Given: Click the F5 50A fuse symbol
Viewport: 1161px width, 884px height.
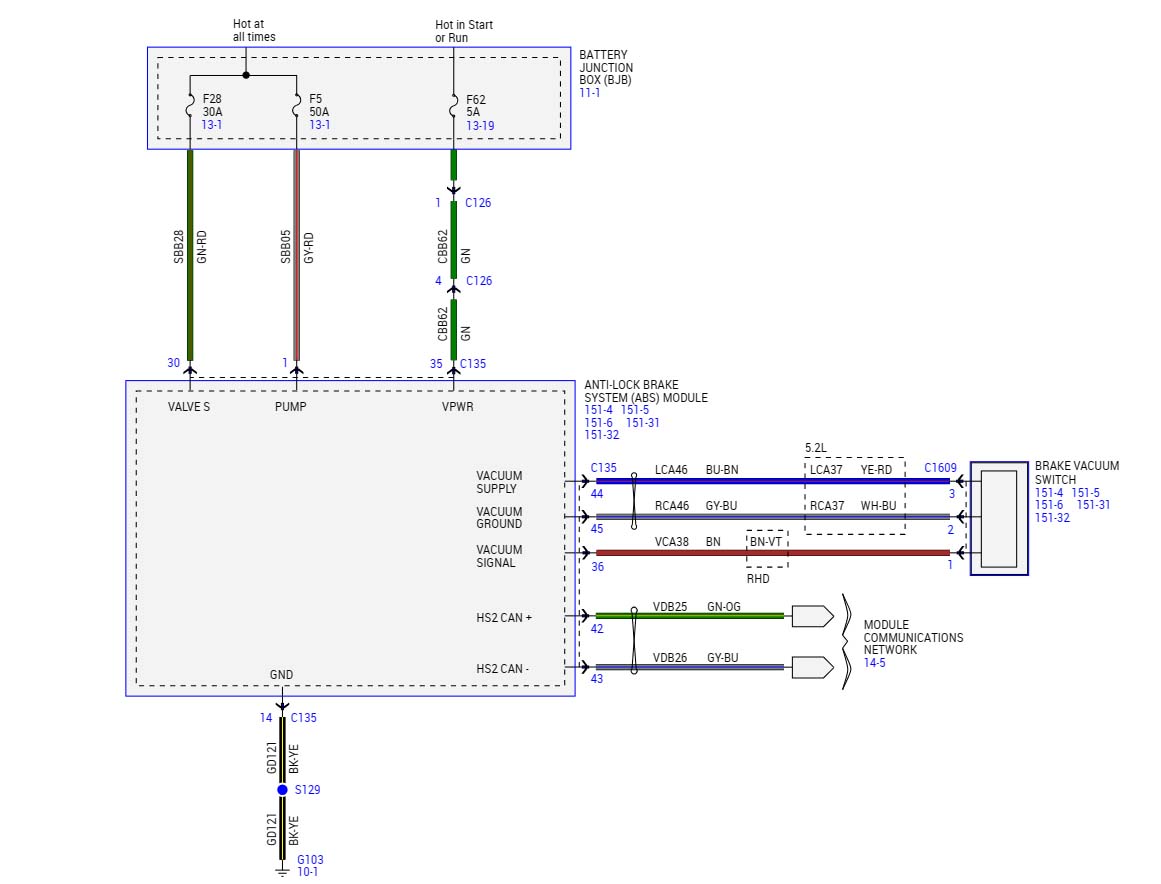Looking at the screenshot, I should pyautogui.click(x=296, y=106).
